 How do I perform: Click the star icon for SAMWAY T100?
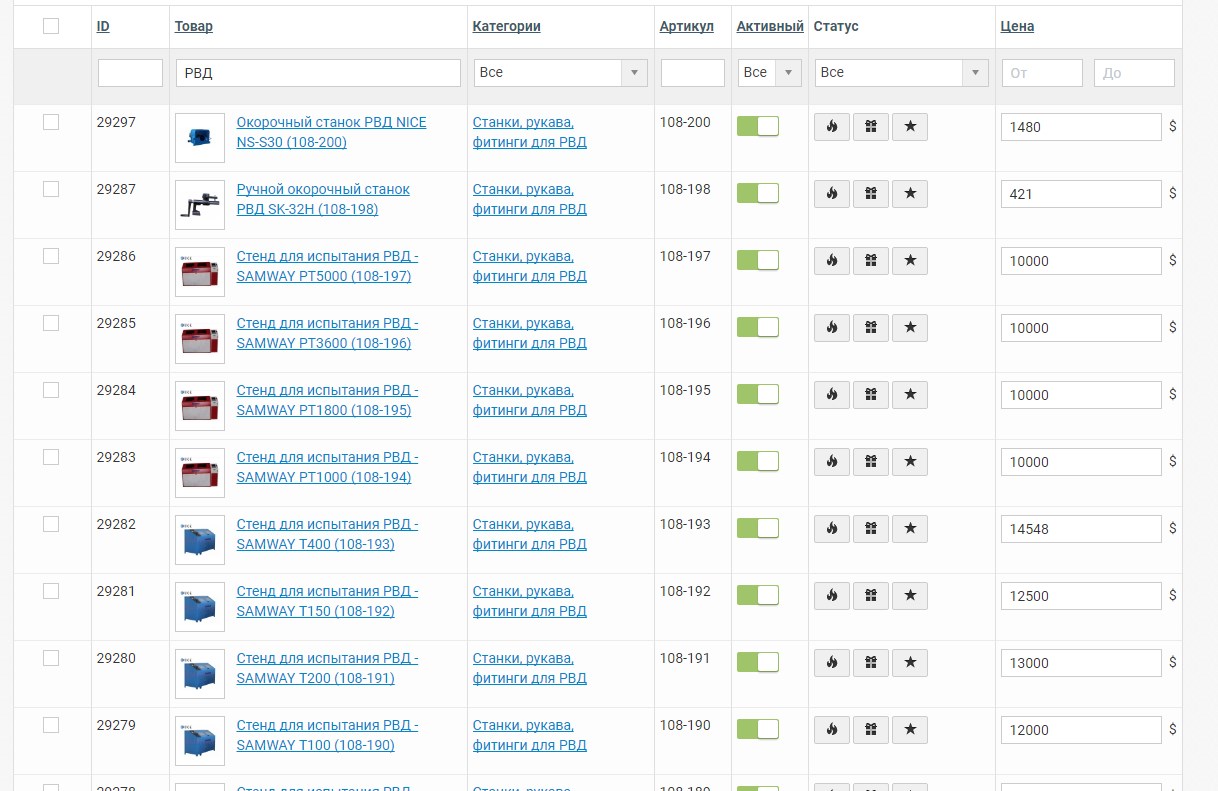[x=910, y=730]
